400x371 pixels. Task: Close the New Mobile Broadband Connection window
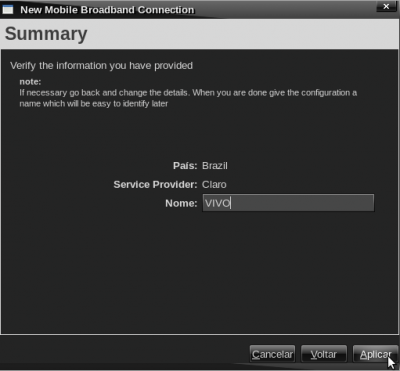point(386,7)
